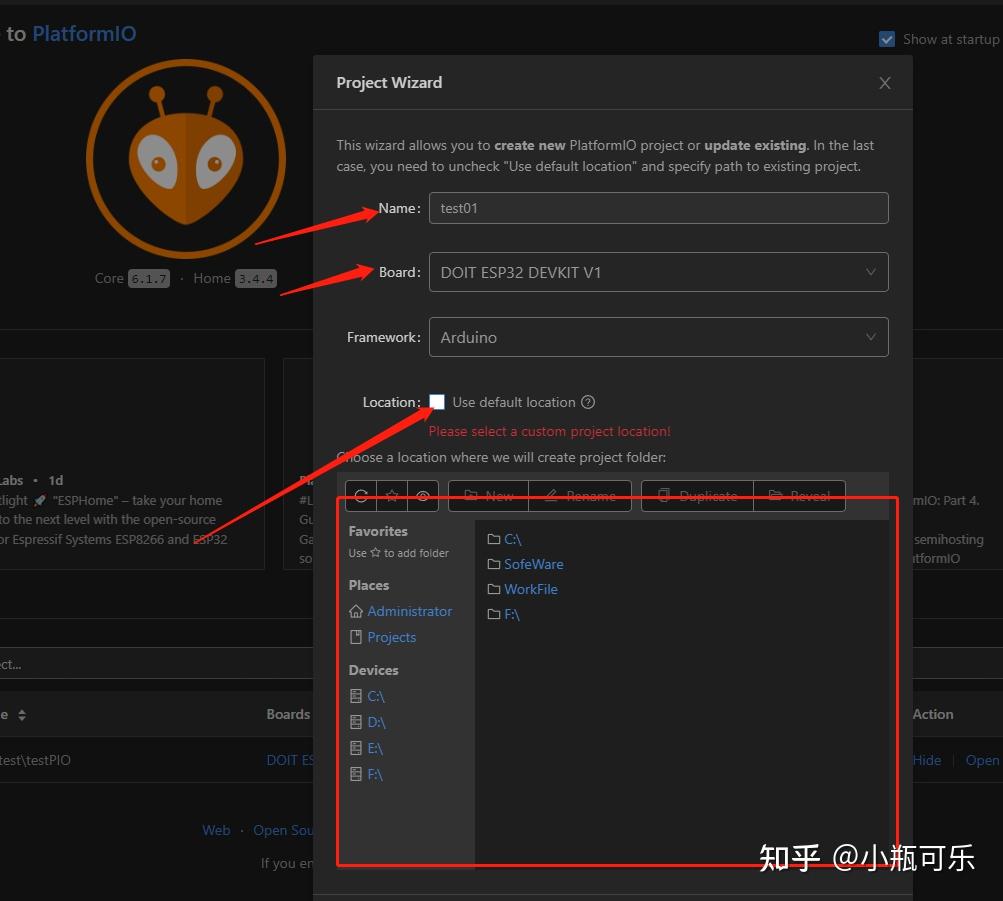Select the Projects entry under Places
The image size is (1003, 901).
click(x=391, y=637)
